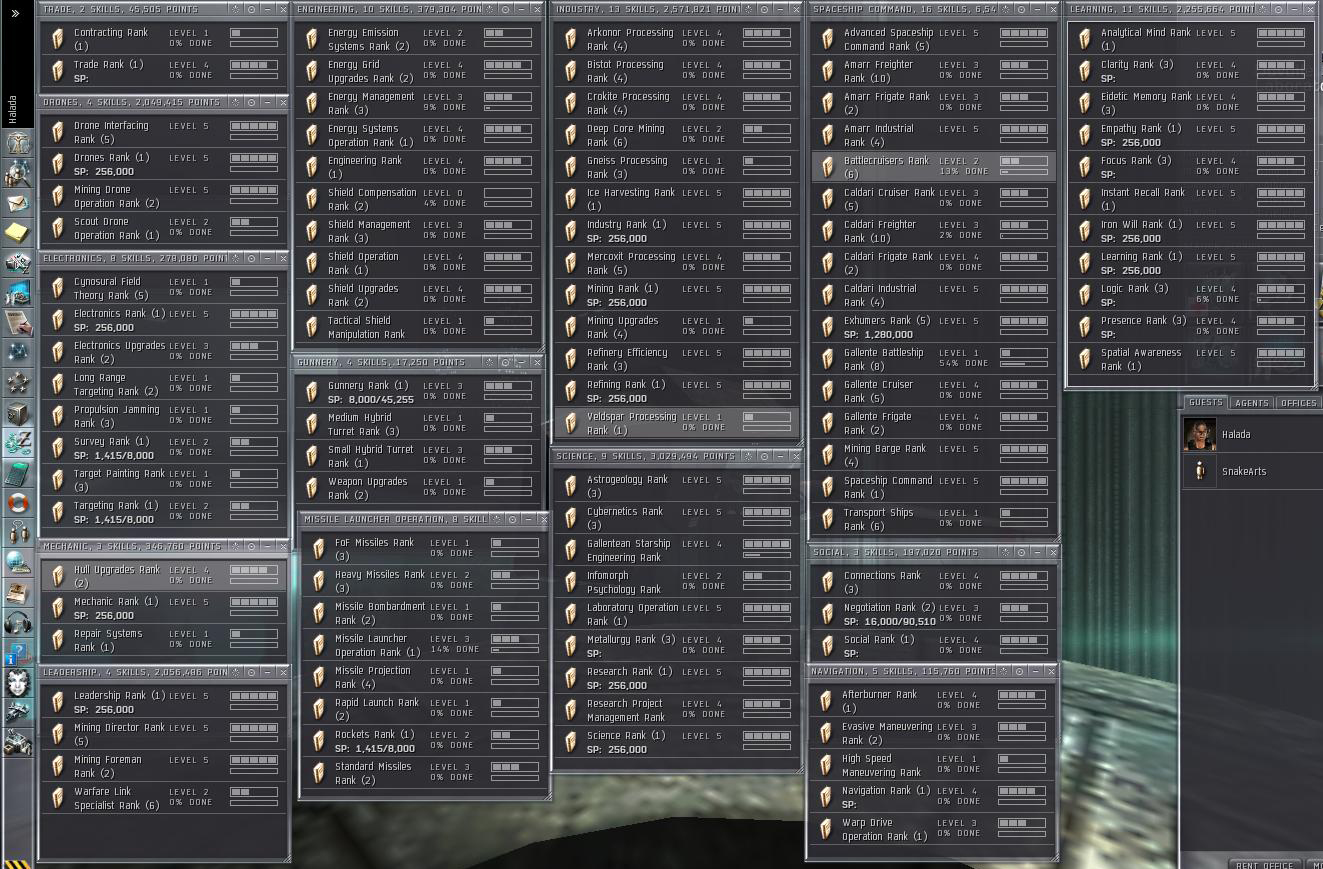This screenshot has width=1323, height=869.
Task: Select the Cynosural Field Theory skill row
Action: [x=164, y=289]
